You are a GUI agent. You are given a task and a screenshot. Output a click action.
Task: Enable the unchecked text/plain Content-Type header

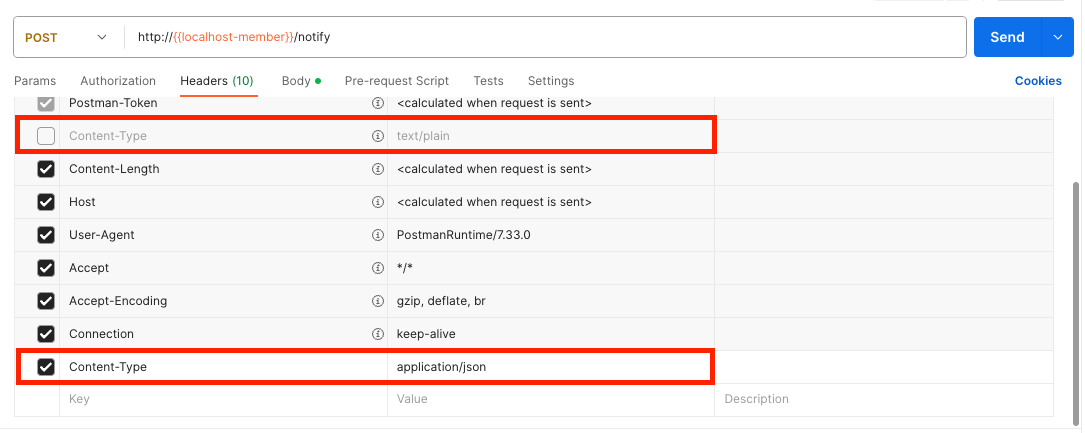click(x=46, y=136)
